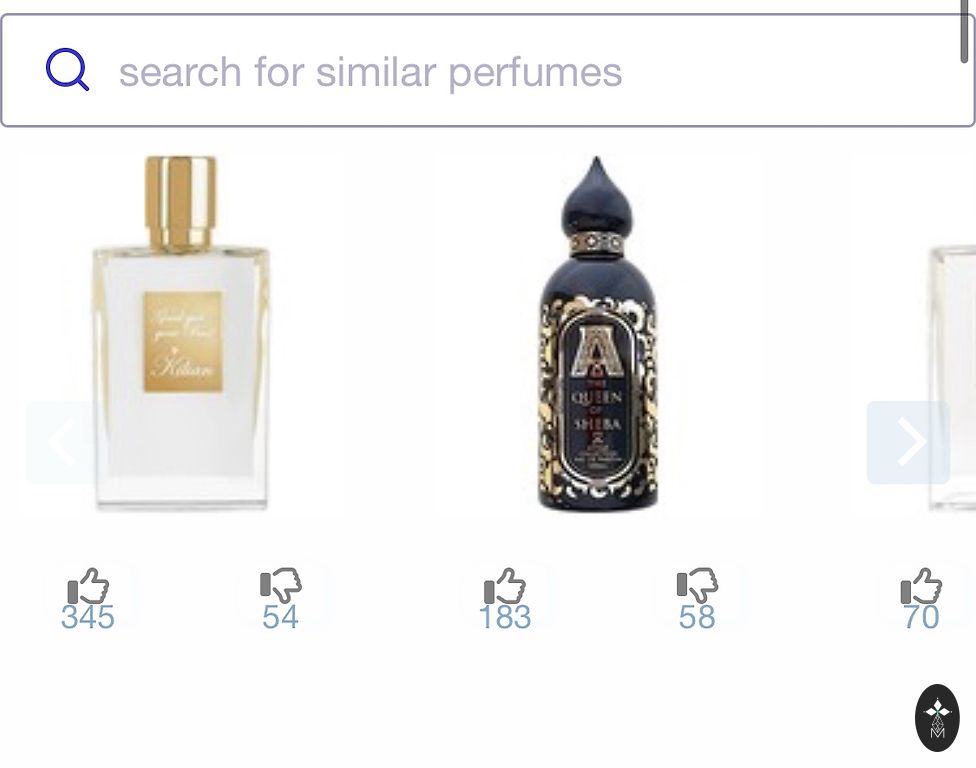This screenshot has width=976, height=768.
Task: Give thumbs down to Queen of Sheba
Action: [x=697, y=586]
